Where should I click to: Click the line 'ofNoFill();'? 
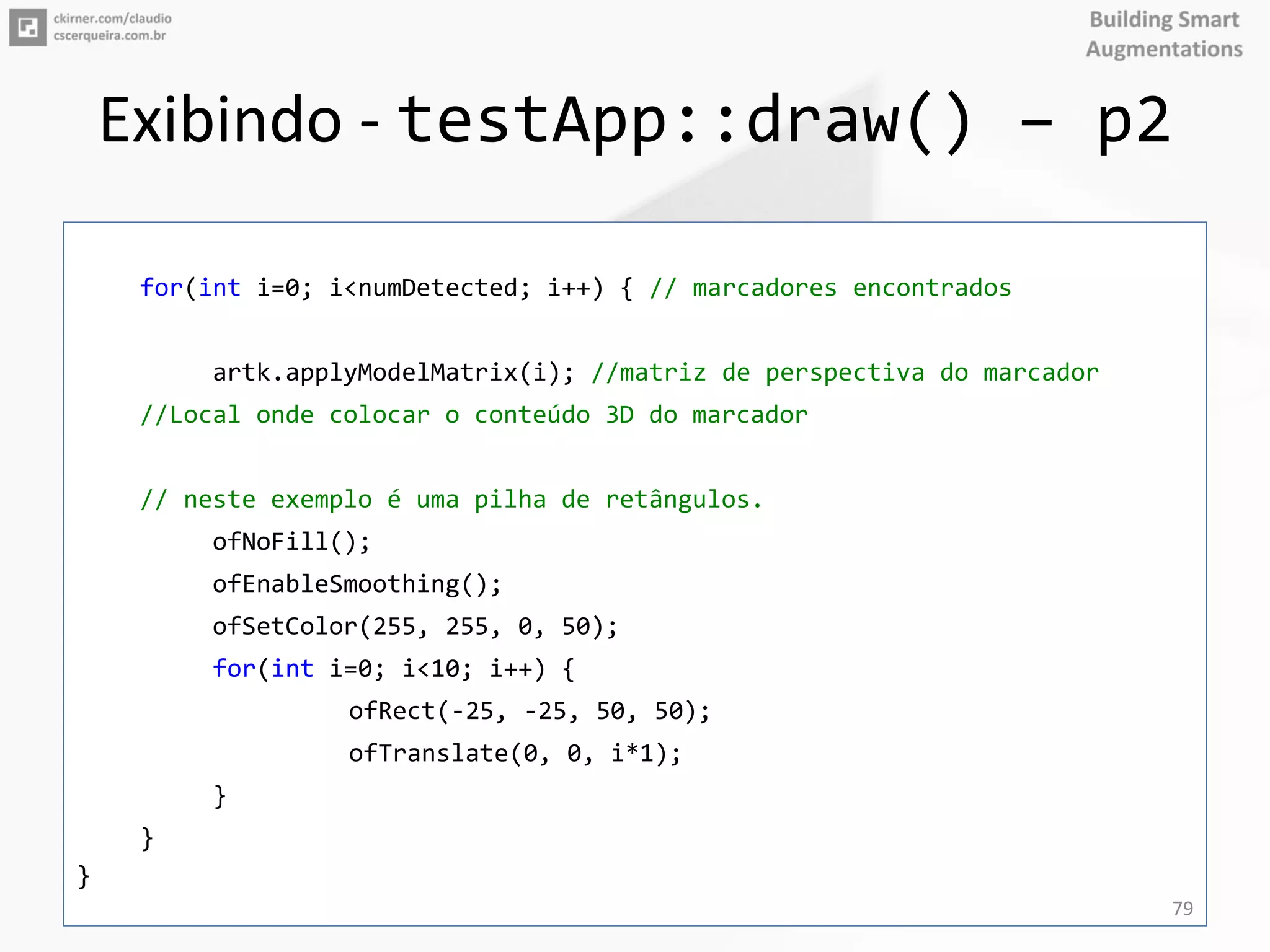point(291,542)
